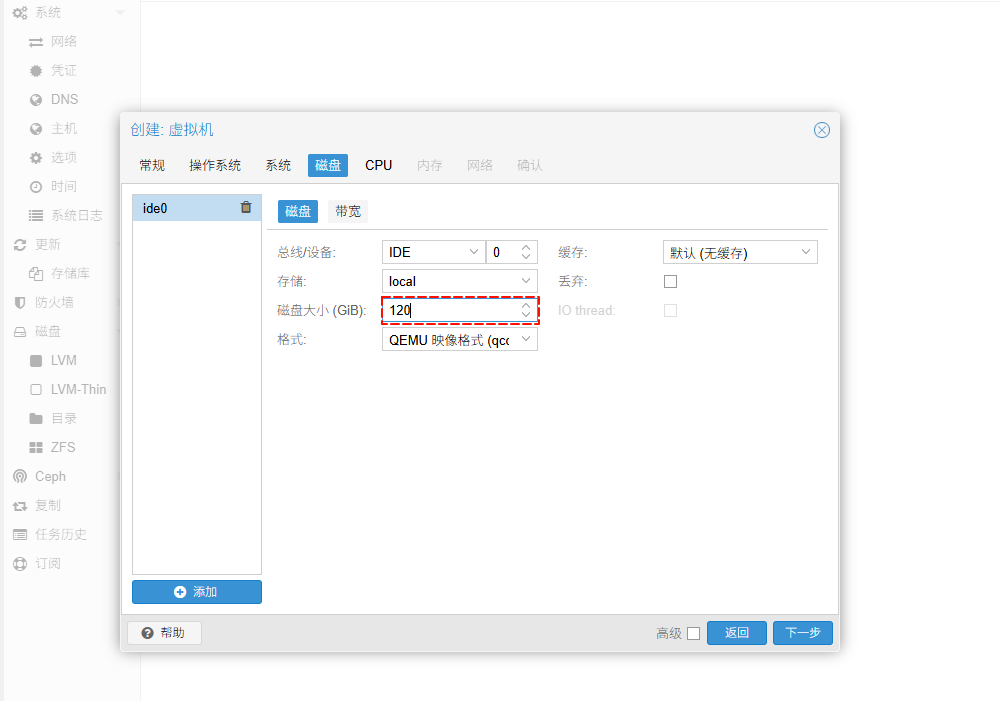
Task: Expand the 缓存 cache mode dropdown
Action: click(x=740, y=253)
